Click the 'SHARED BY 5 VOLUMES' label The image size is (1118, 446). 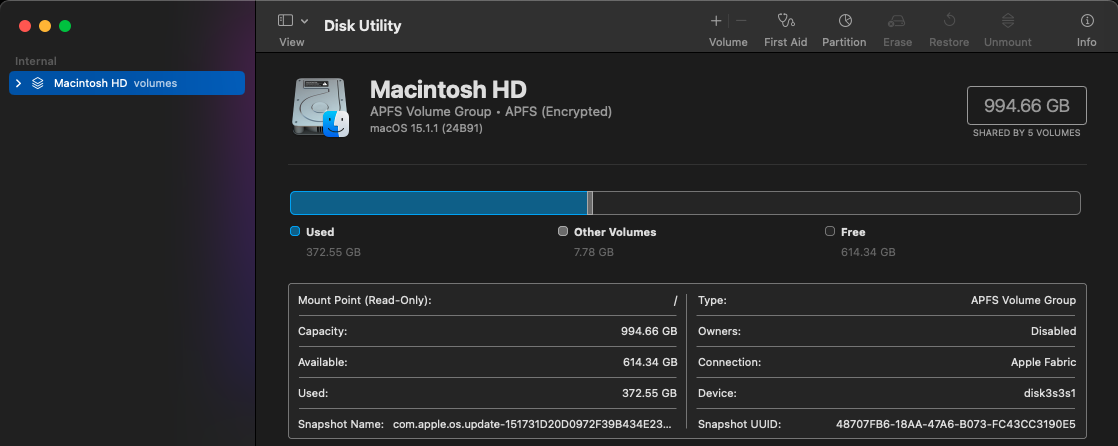(1027, 133)
